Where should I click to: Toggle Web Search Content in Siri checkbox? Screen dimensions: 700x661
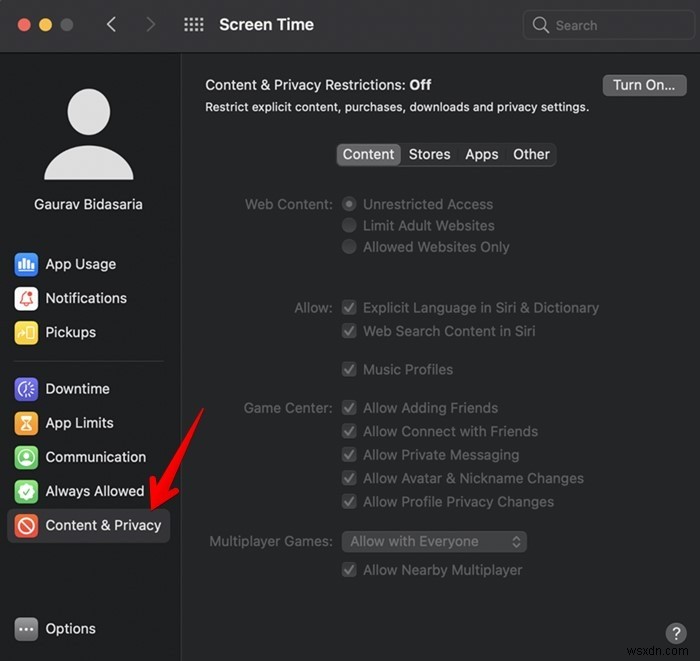tap(349, 331)
